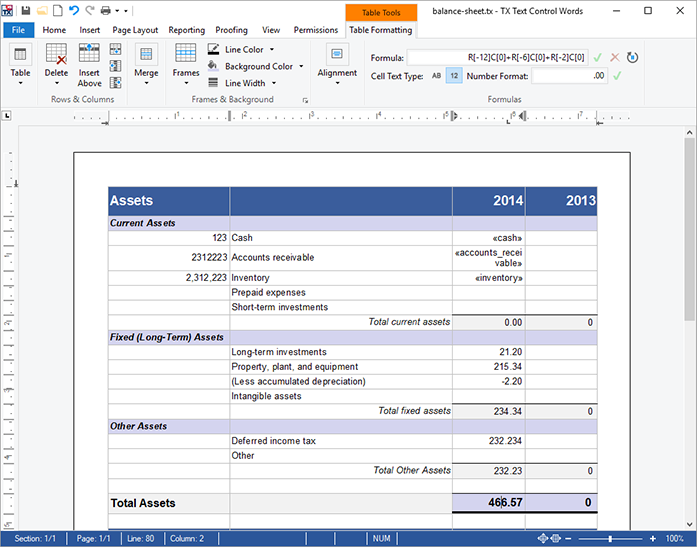697x547 pixels.
Task: Open the Page Layout tab
Action: click(135, 30)
